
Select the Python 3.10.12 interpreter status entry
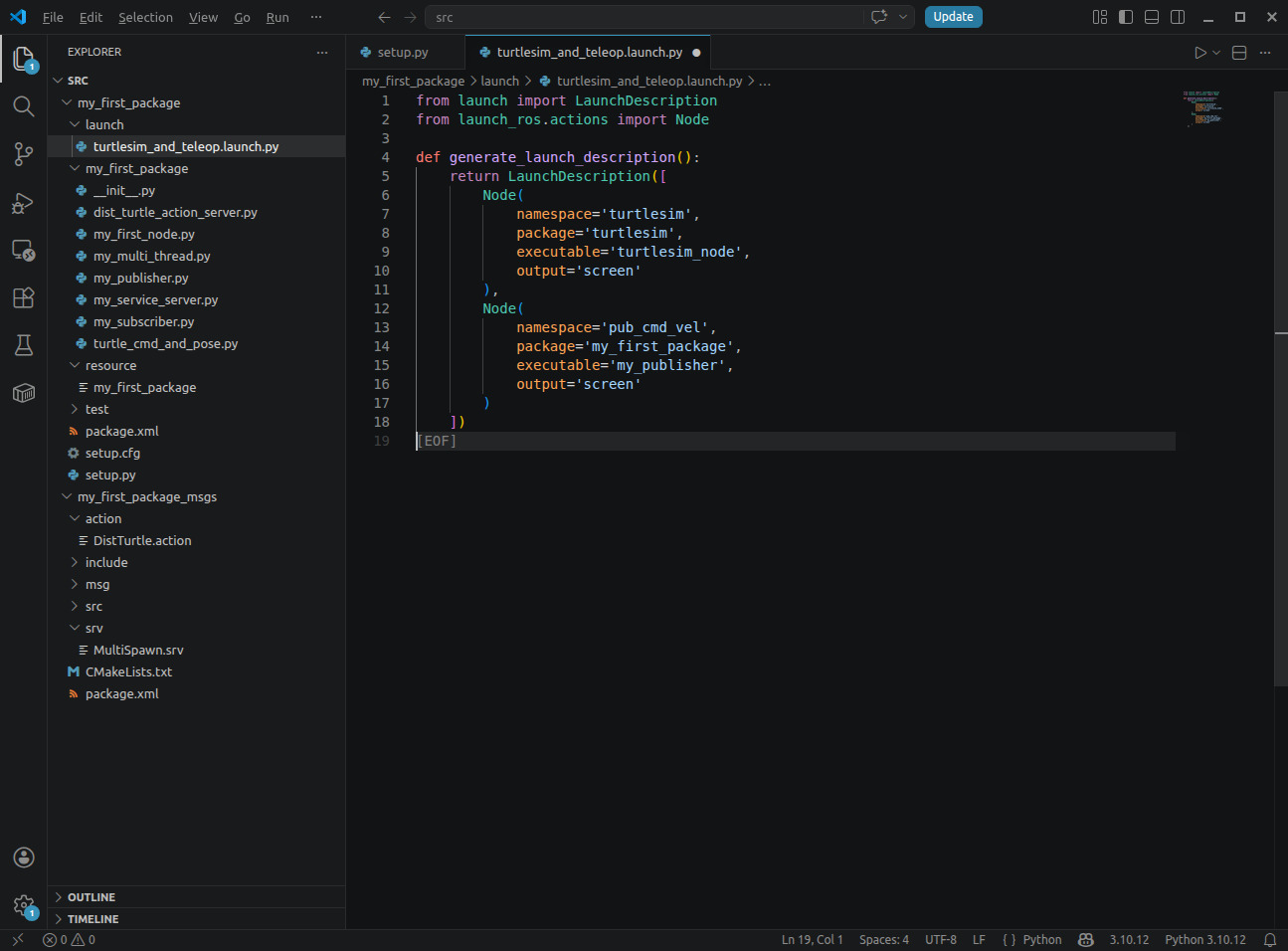tap(1205, 940)
